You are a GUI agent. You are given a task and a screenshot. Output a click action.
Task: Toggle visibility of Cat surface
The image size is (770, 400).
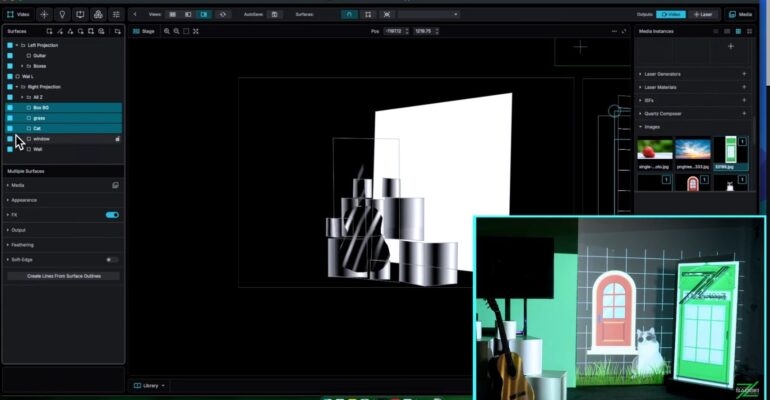(x=10, y=128)
